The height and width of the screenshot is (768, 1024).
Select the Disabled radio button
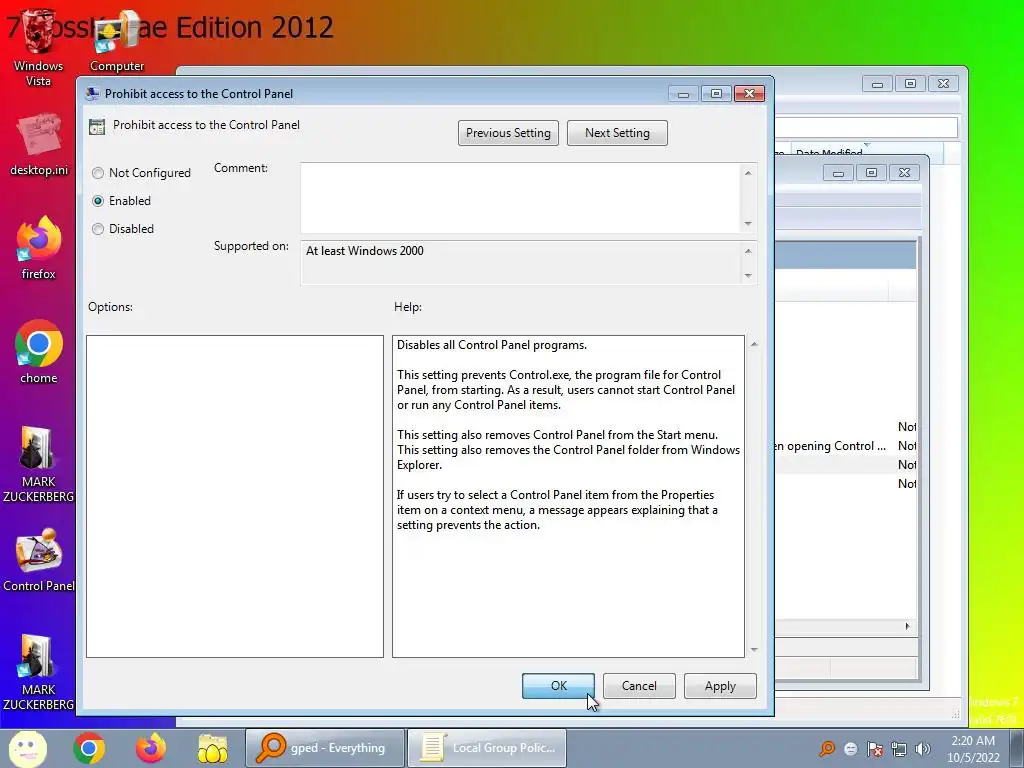tap(98, 229)
